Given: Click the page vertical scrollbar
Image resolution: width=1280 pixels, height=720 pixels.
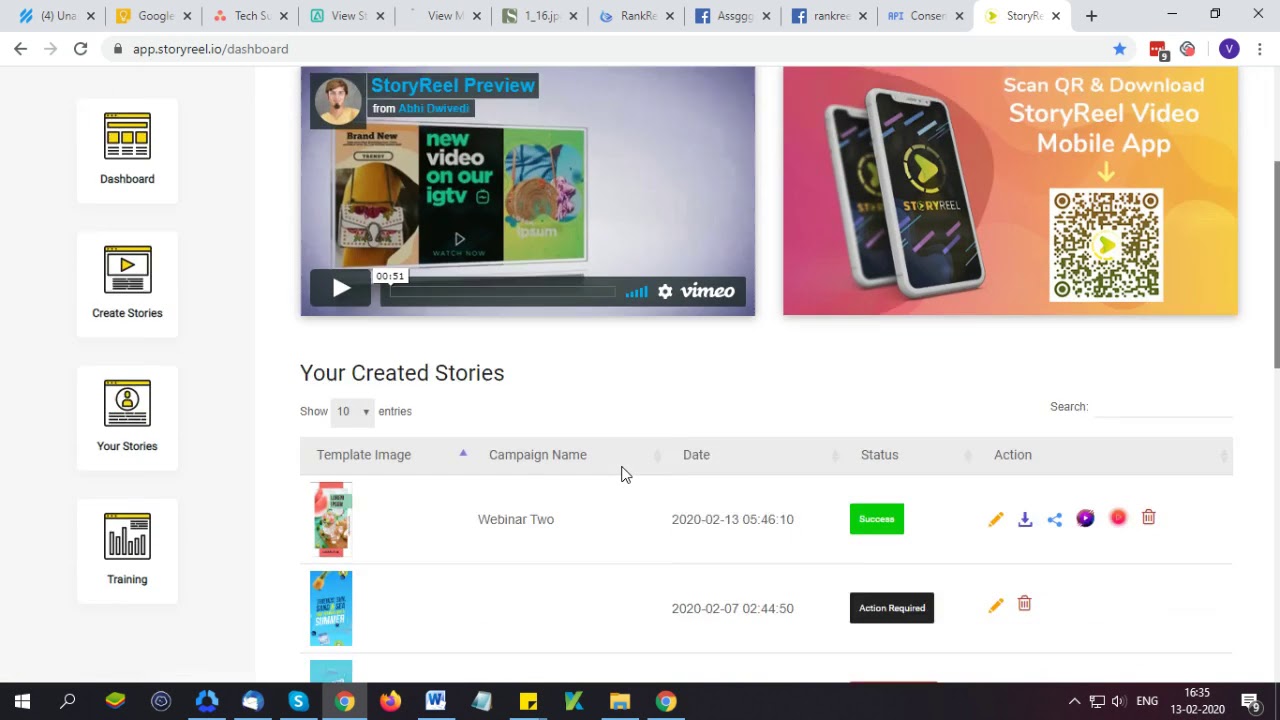Looking at the screenshot, I should coord(1275,264).
